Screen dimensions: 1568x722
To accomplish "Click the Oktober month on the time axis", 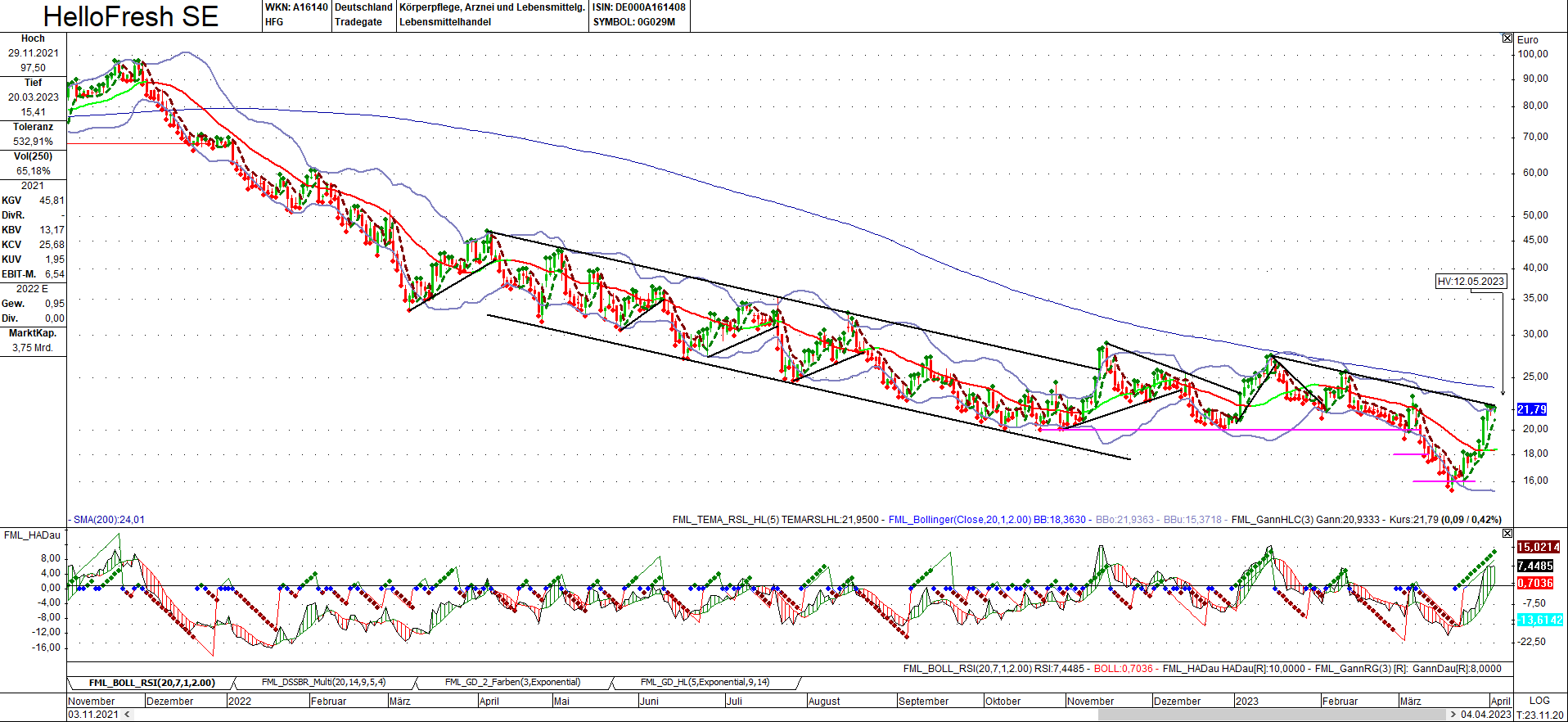I will point(1003,702).
